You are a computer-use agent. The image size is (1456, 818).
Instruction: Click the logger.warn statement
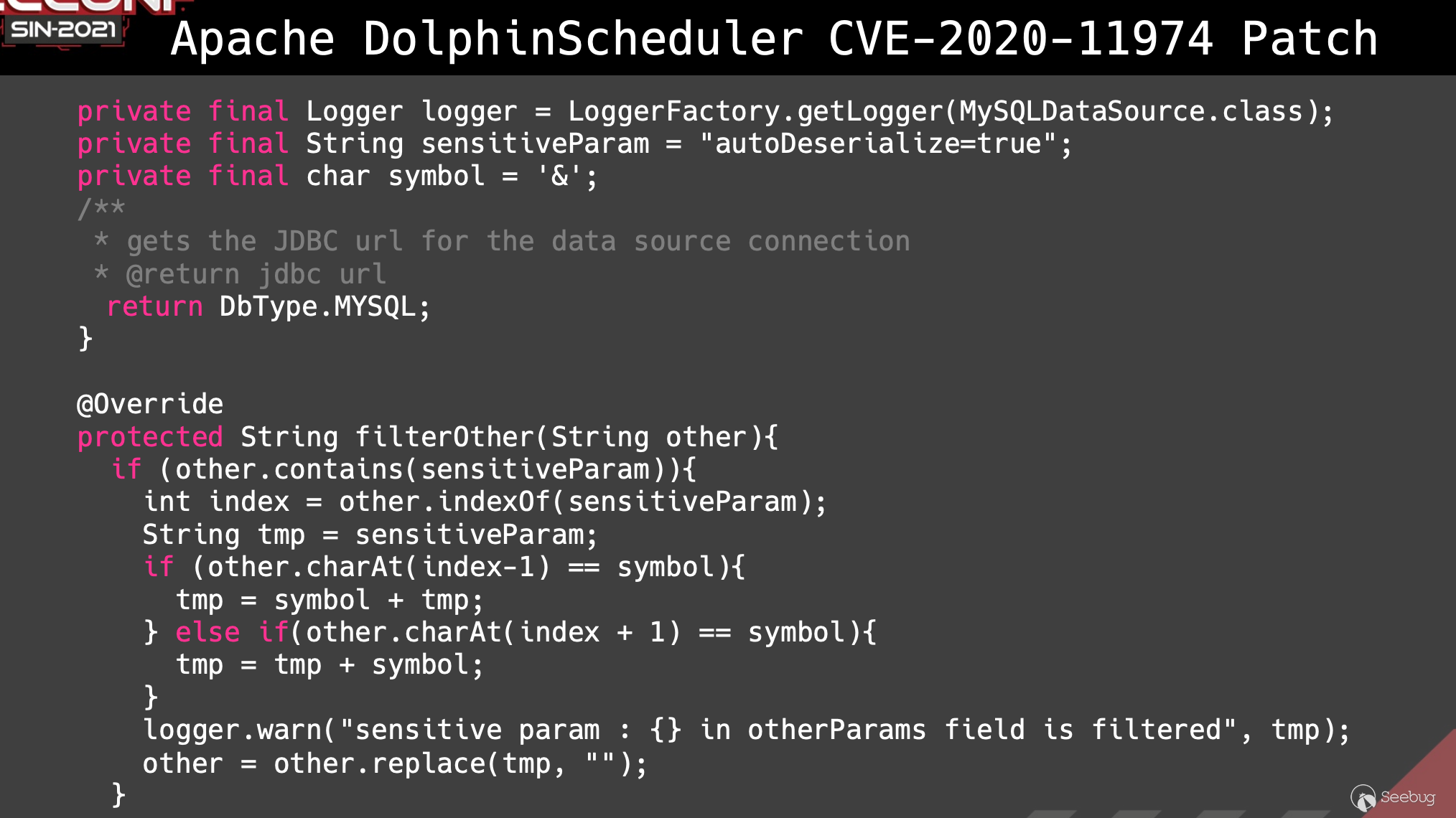(x=746, y=730)
